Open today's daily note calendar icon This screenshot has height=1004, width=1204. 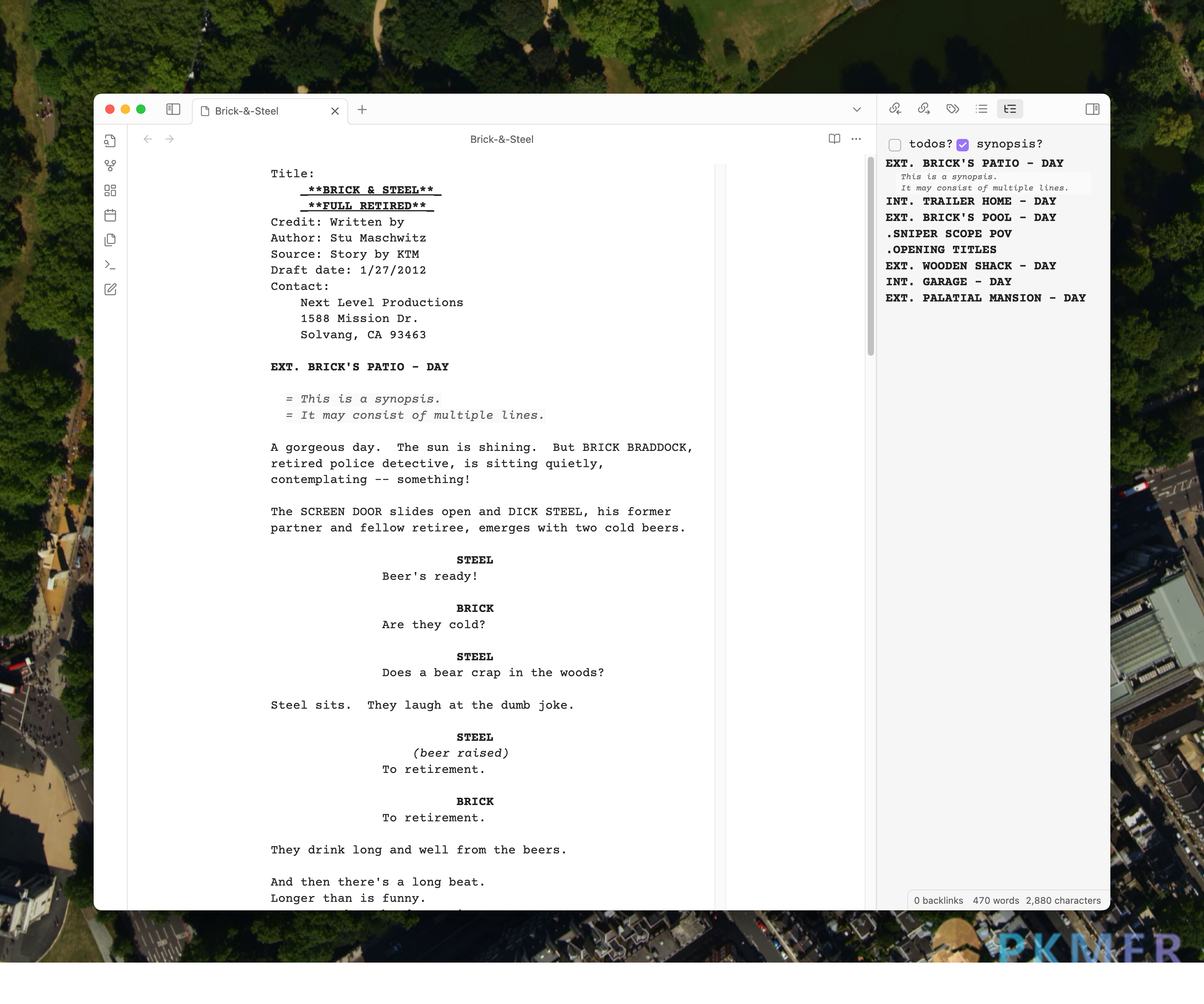click(x=110, y=215)
